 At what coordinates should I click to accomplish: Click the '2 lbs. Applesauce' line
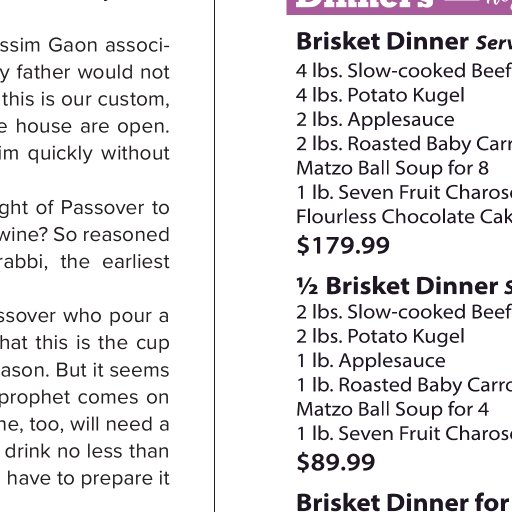click(375, 120)
